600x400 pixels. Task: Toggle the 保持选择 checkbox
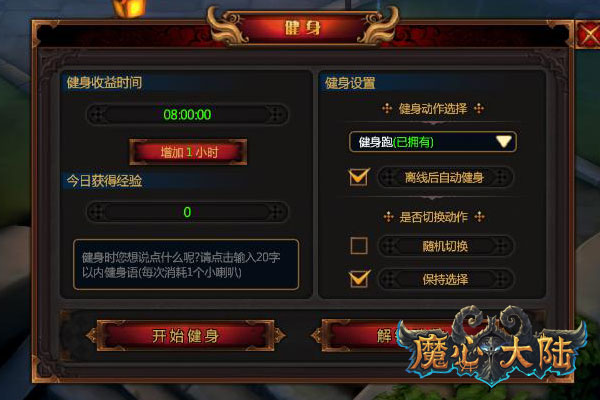[359, 278]
